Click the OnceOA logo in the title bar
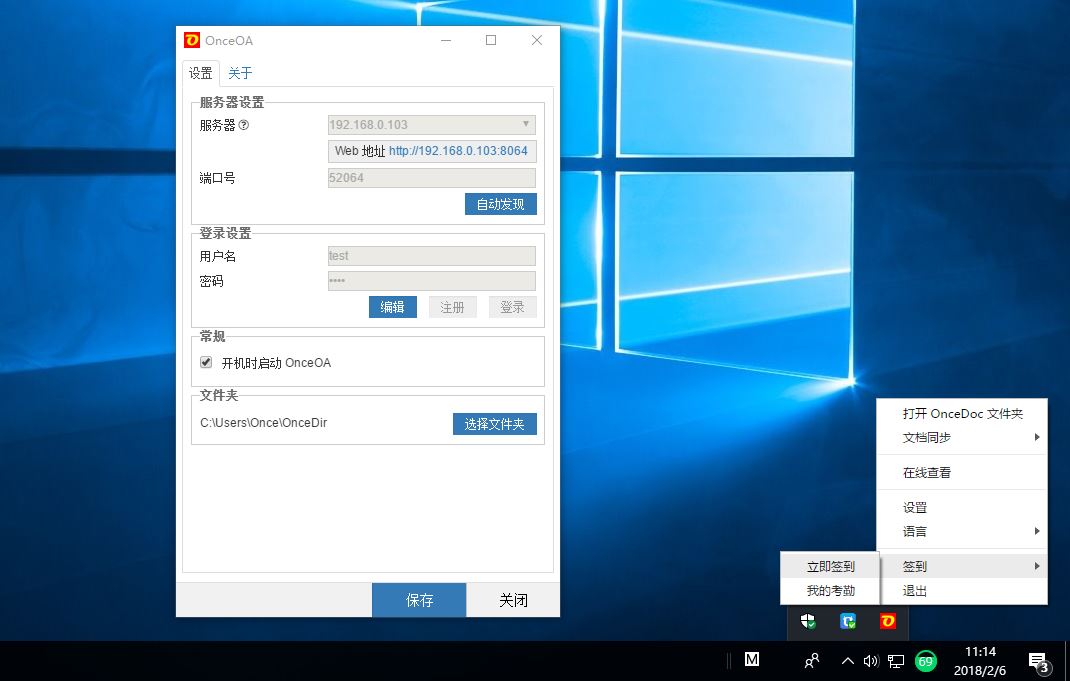The width and height of the screenshot is (1070, 681). 194,40
